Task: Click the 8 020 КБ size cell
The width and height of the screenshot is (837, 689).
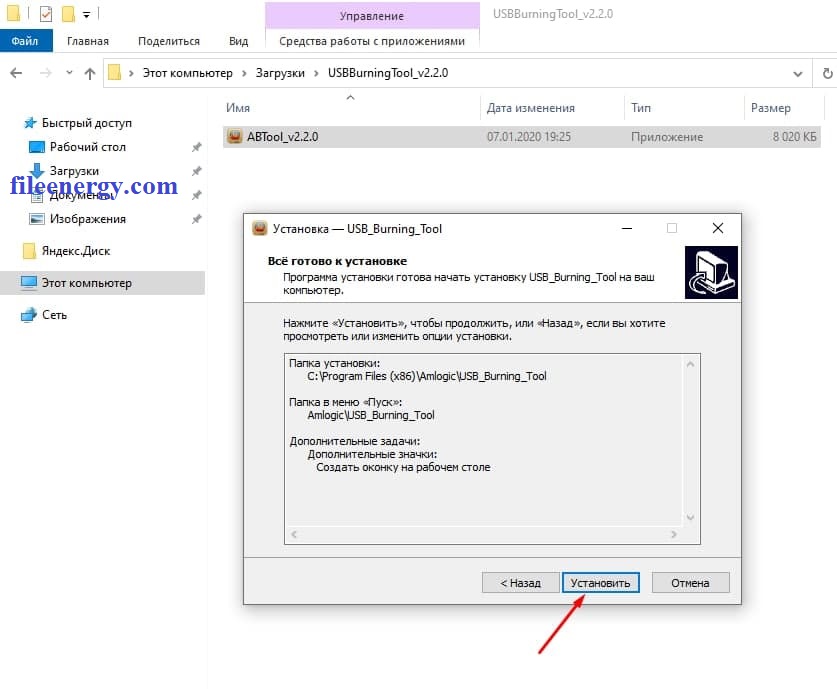Action: pos(794,137)
